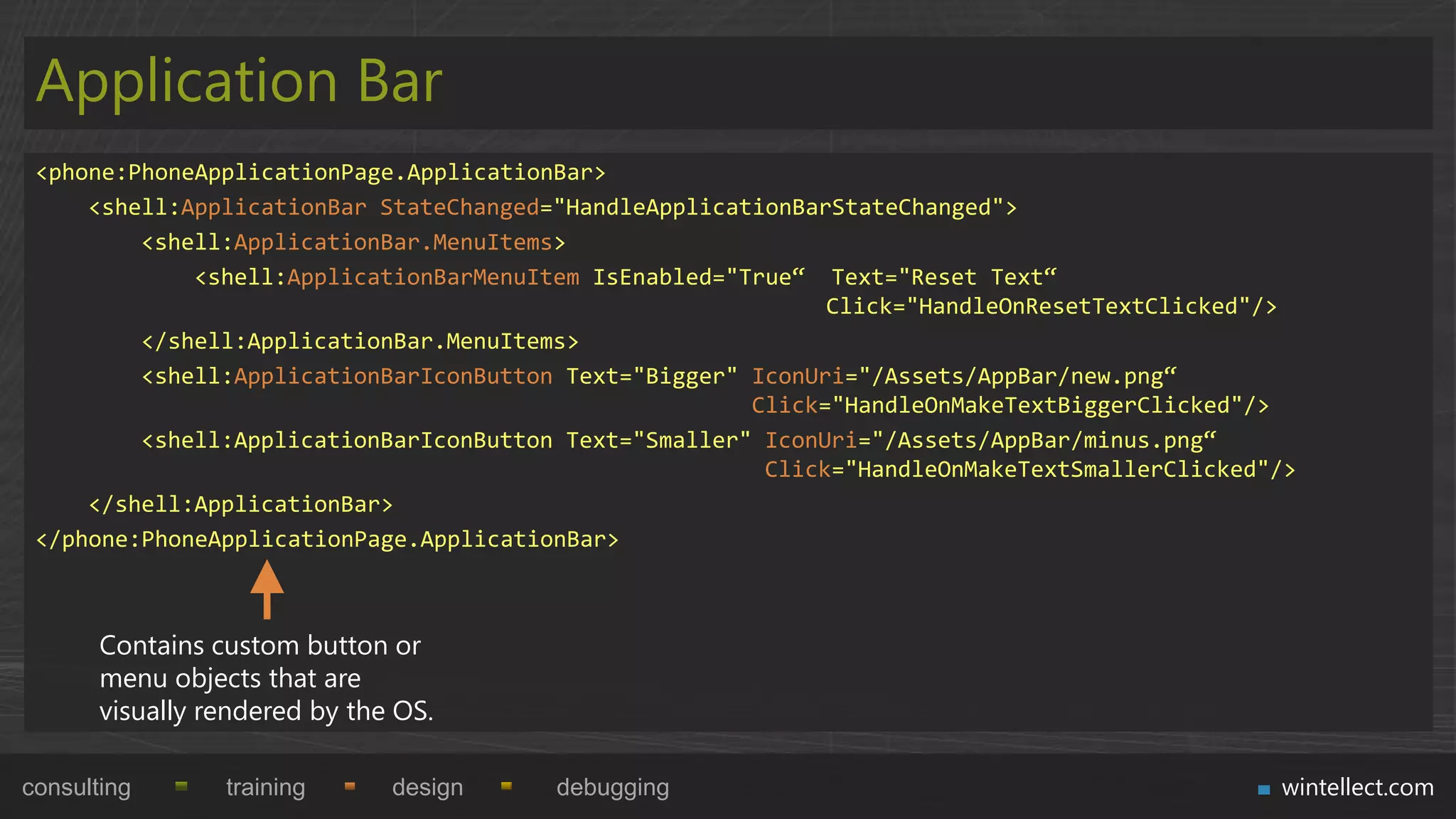Click the Text="Bigger" attribute
1456x819 pixels.
pos(651,376)
